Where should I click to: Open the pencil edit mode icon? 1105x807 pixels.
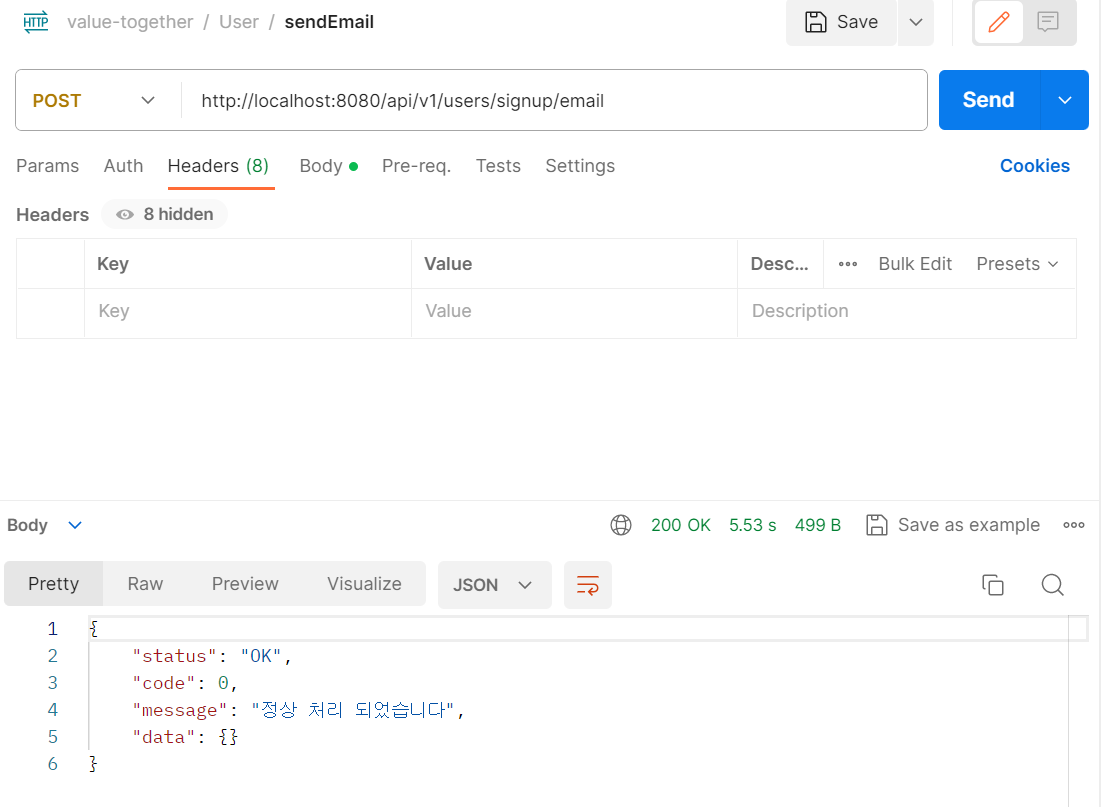tap(999, 22)
